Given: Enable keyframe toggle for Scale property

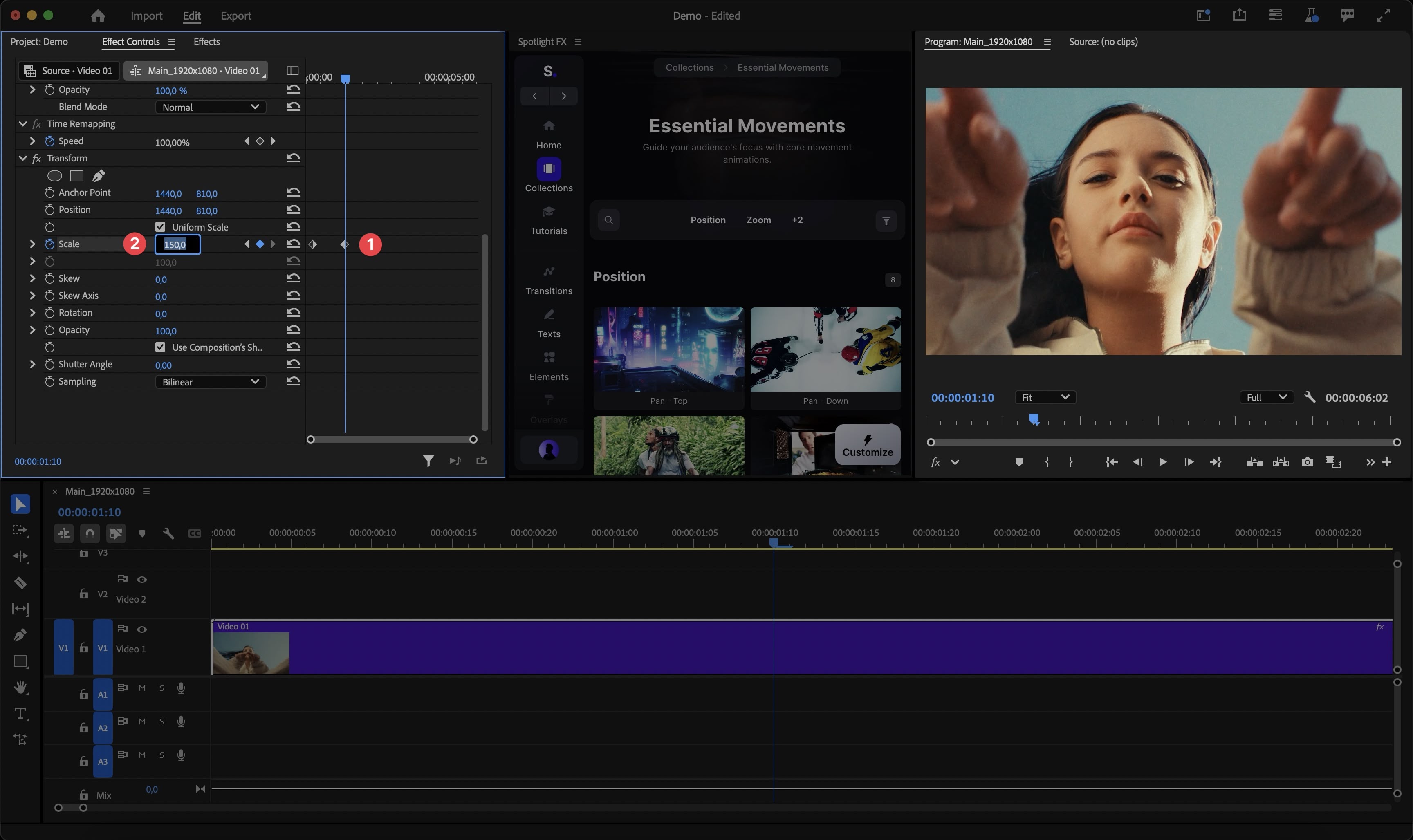Looking at the screenshot, I should 50,244.
